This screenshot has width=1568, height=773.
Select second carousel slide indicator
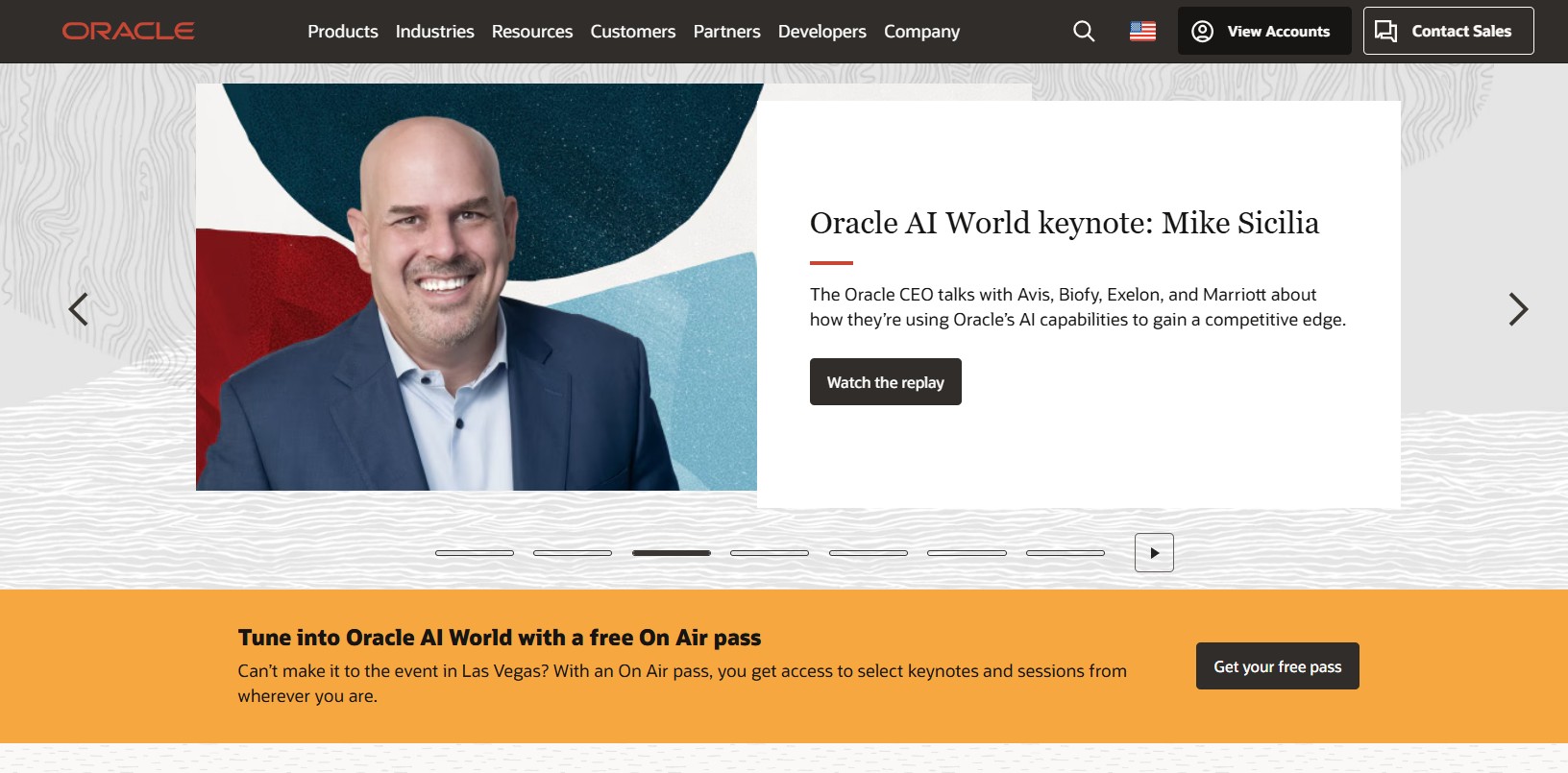click(x=573, y=553)
